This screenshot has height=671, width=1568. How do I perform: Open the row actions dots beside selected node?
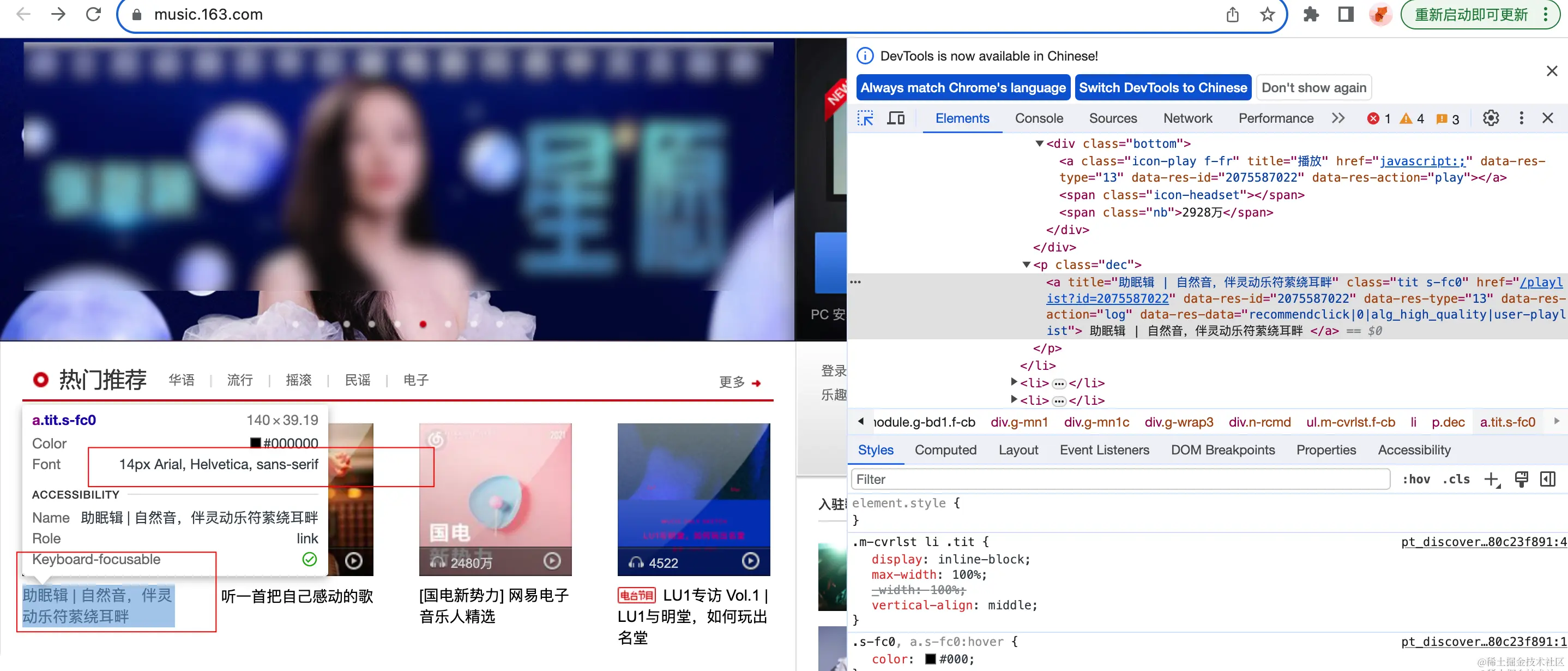(x=855, y=282)
